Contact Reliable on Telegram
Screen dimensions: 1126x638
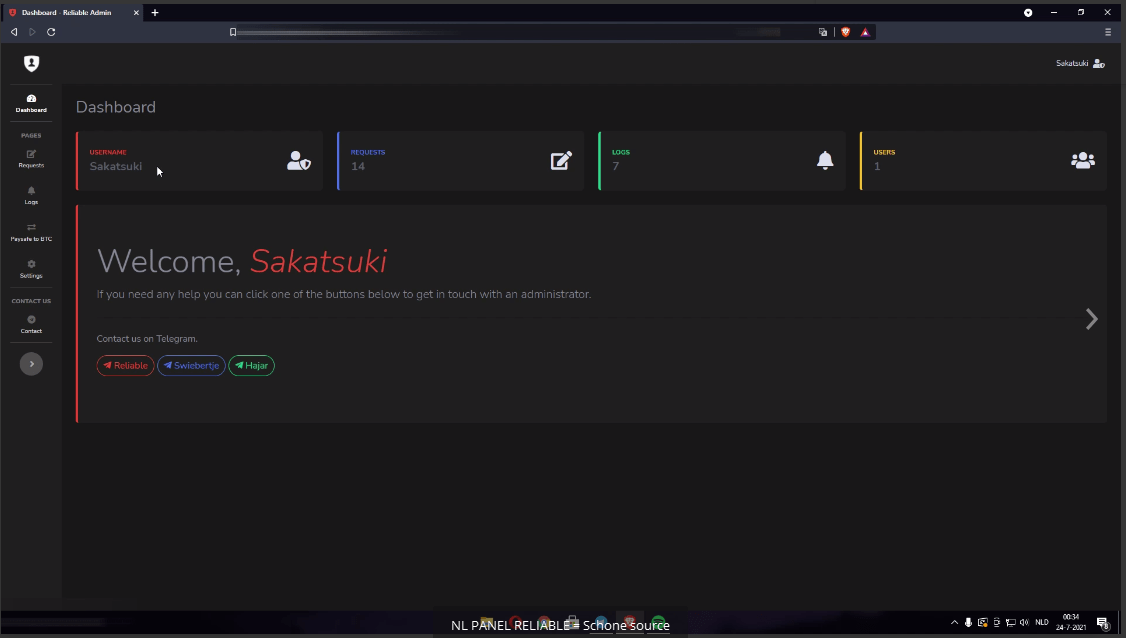point(125,366)
